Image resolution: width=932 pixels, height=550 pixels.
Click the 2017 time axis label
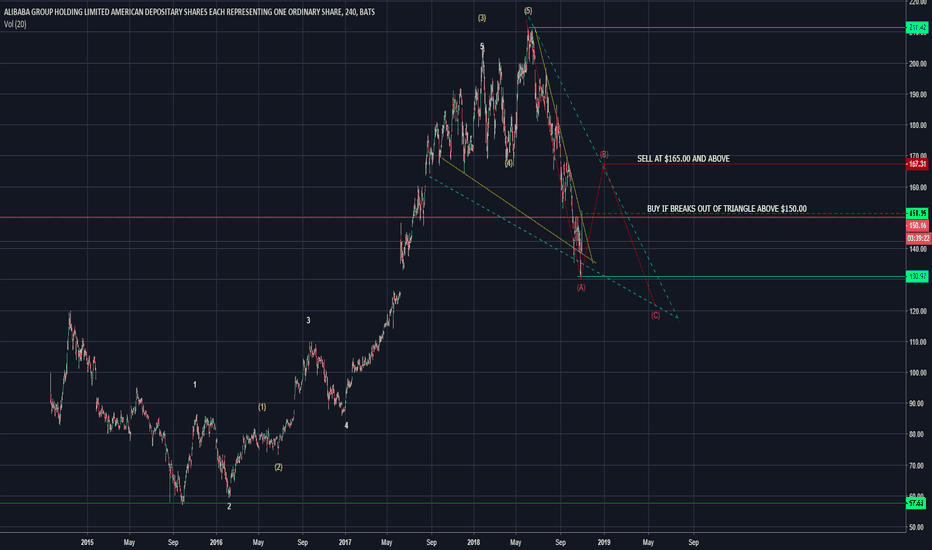coord(345,542)
